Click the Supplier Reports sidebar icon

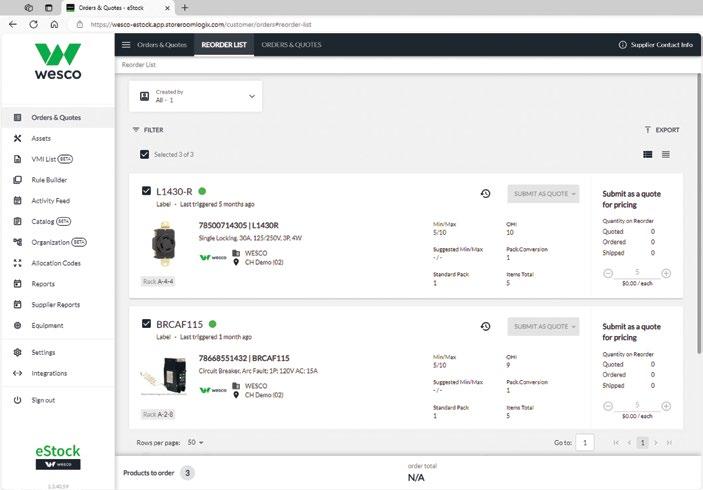(17, 304)
